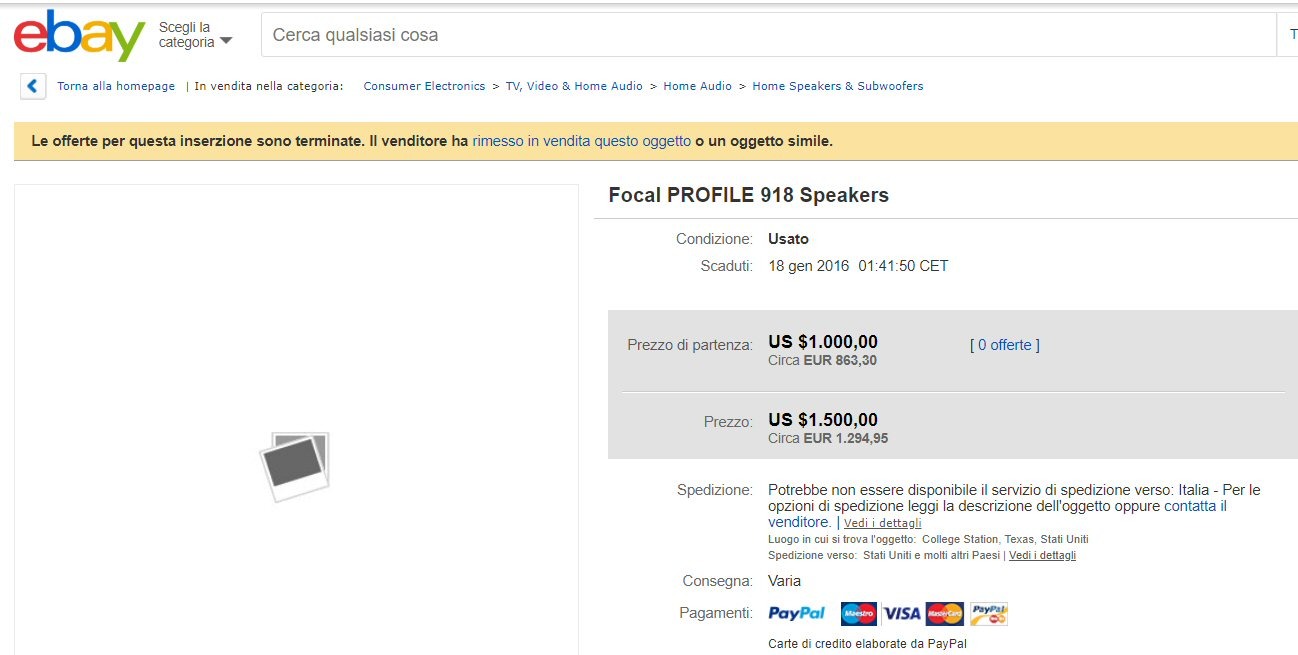1298x655 pixels.
Task: Click the PayPal credit badge icon
Action: coord(988,613)
